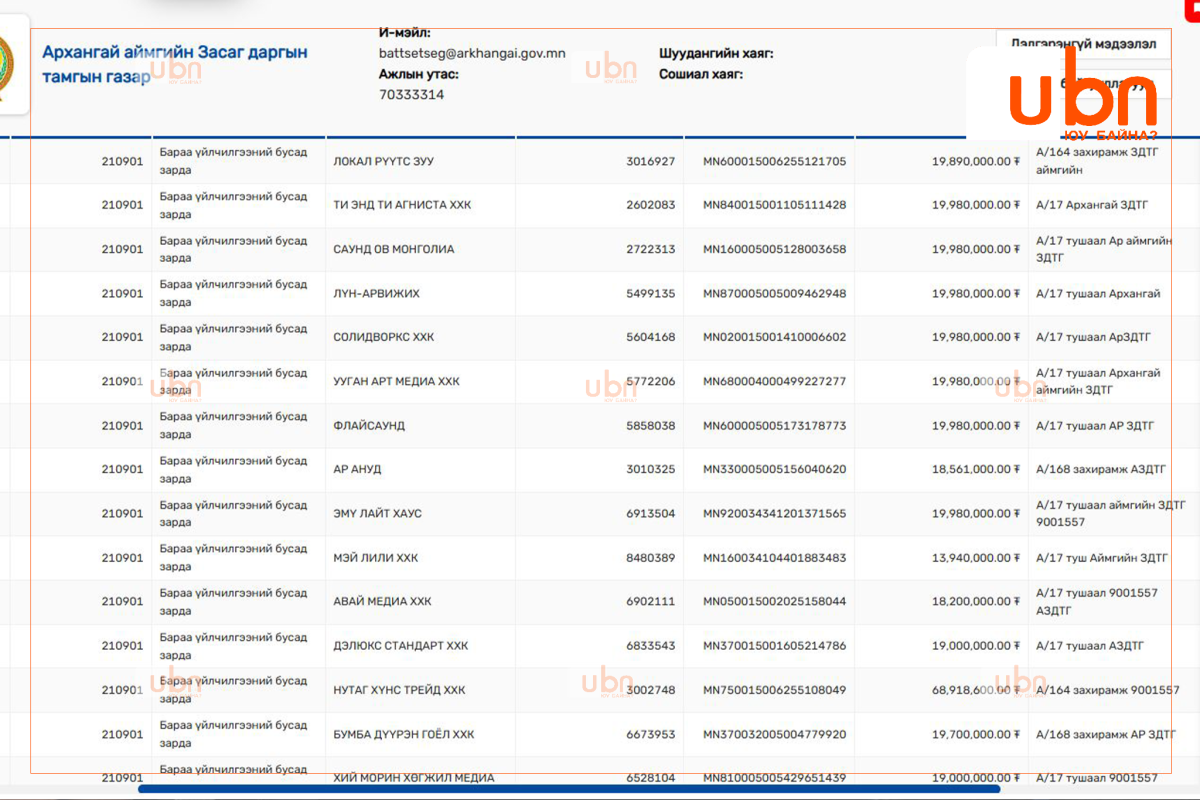Click the amount 18,200,000.00 ₮
The height and width of the screenshot is (800, 1200).
[976, 601]
